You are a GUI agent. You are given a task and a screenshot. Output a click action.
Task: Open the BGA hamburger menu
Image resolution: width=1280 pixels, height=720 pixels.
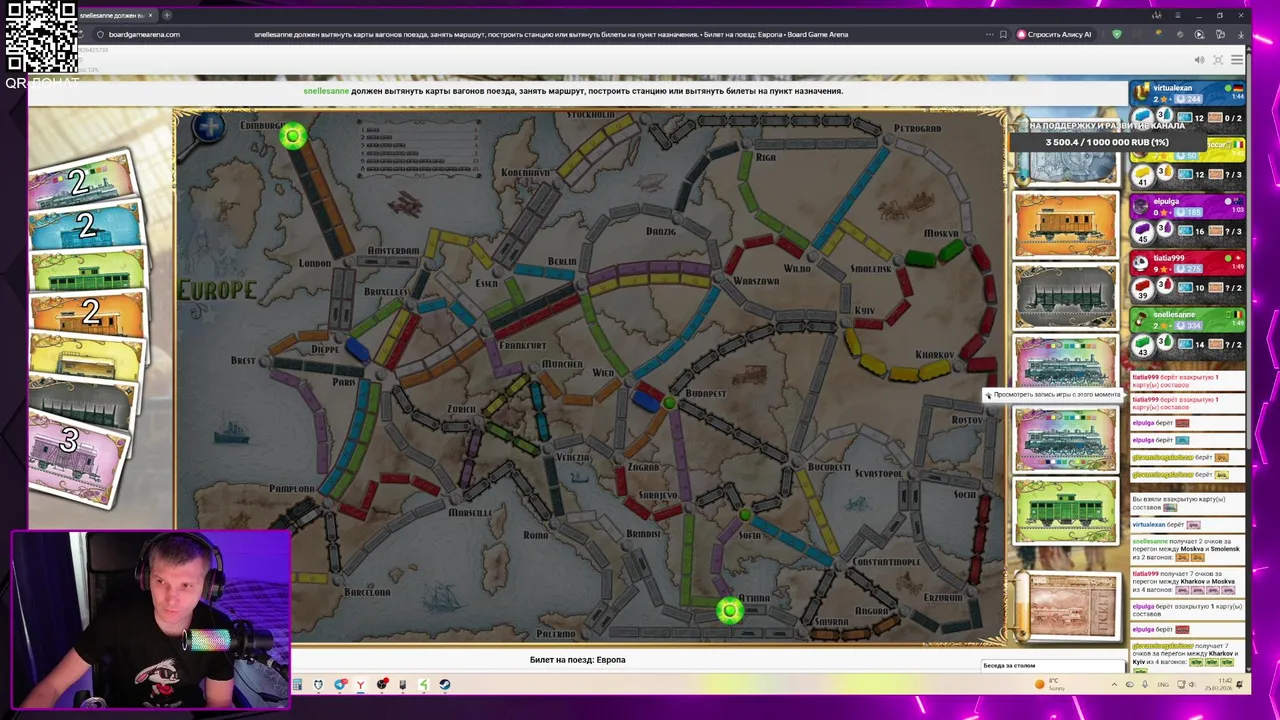pos(1237,60)
